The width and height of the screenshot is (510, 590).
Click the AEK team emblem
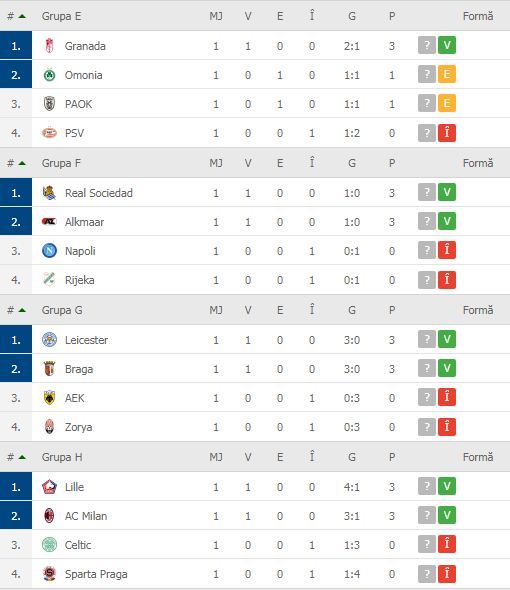tap(49, 398)
